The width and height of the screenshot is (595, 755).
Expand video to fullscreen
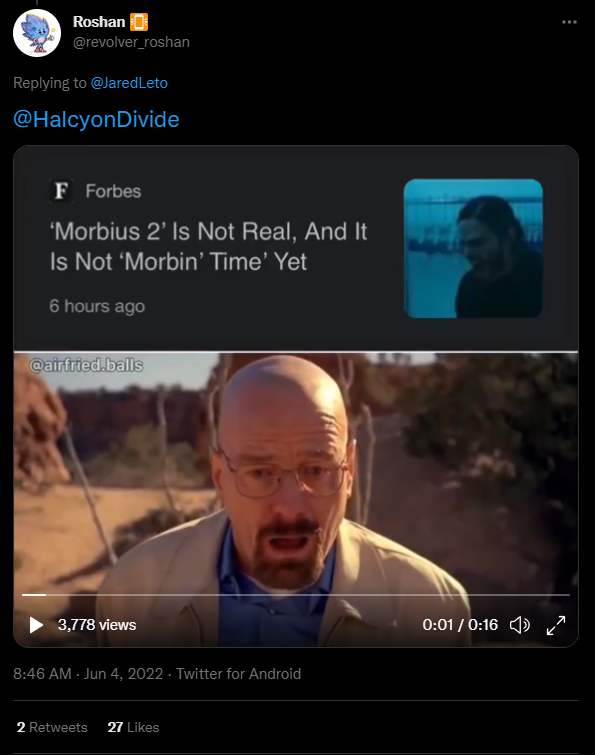point(556,625)
